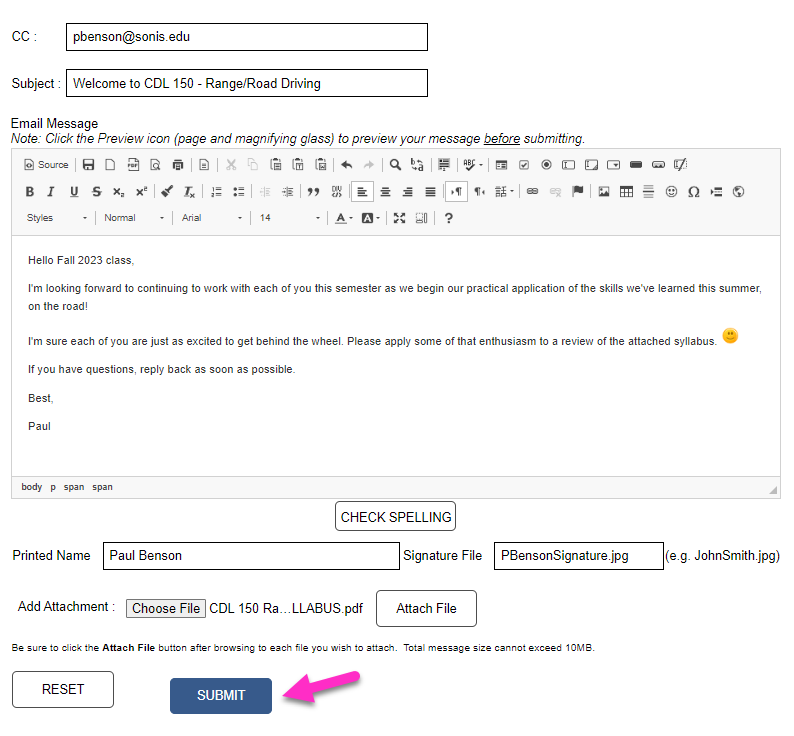Open Find with the magnifier icon
Viewport: 794px width, 736px height.
395,165
